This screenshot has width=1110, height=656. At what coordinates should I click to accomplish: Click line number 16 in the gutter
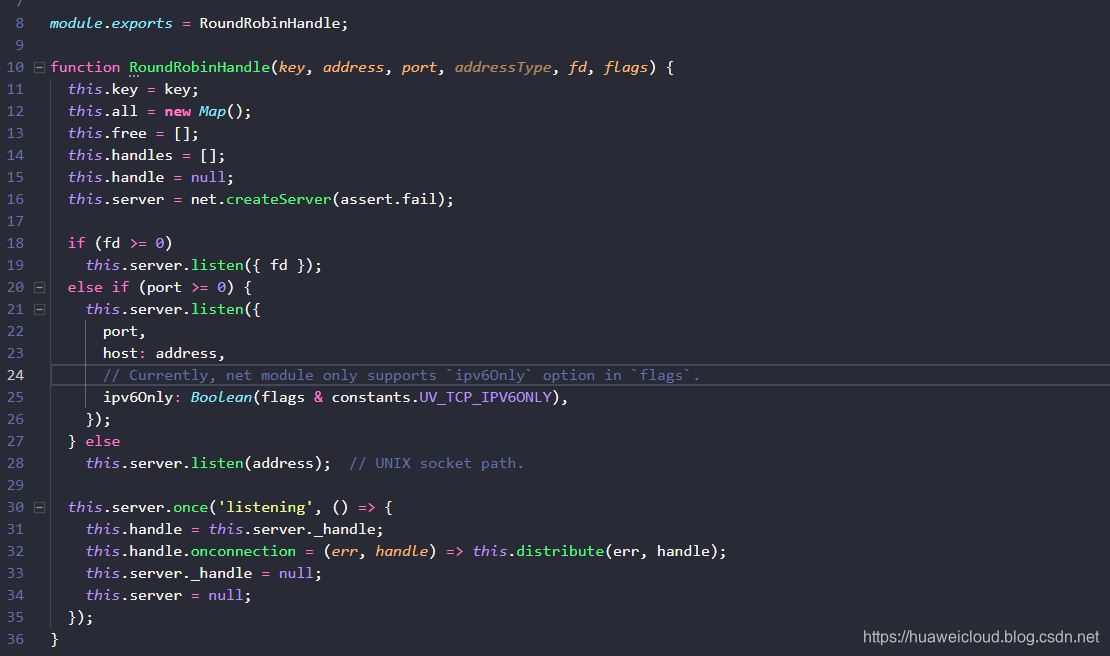(x=15, y=199)
